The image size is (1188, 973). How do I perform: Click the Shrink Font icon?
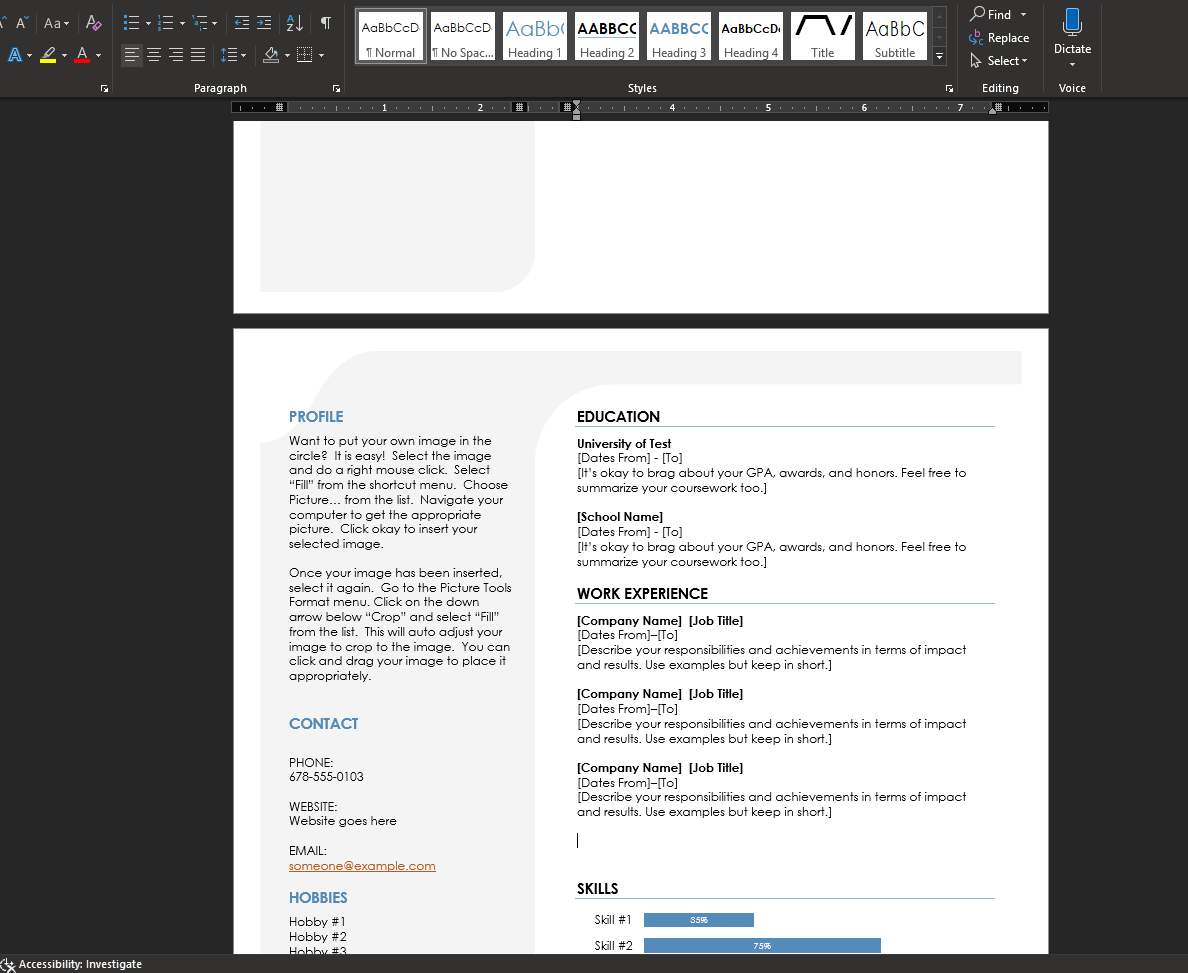[21, 23]
